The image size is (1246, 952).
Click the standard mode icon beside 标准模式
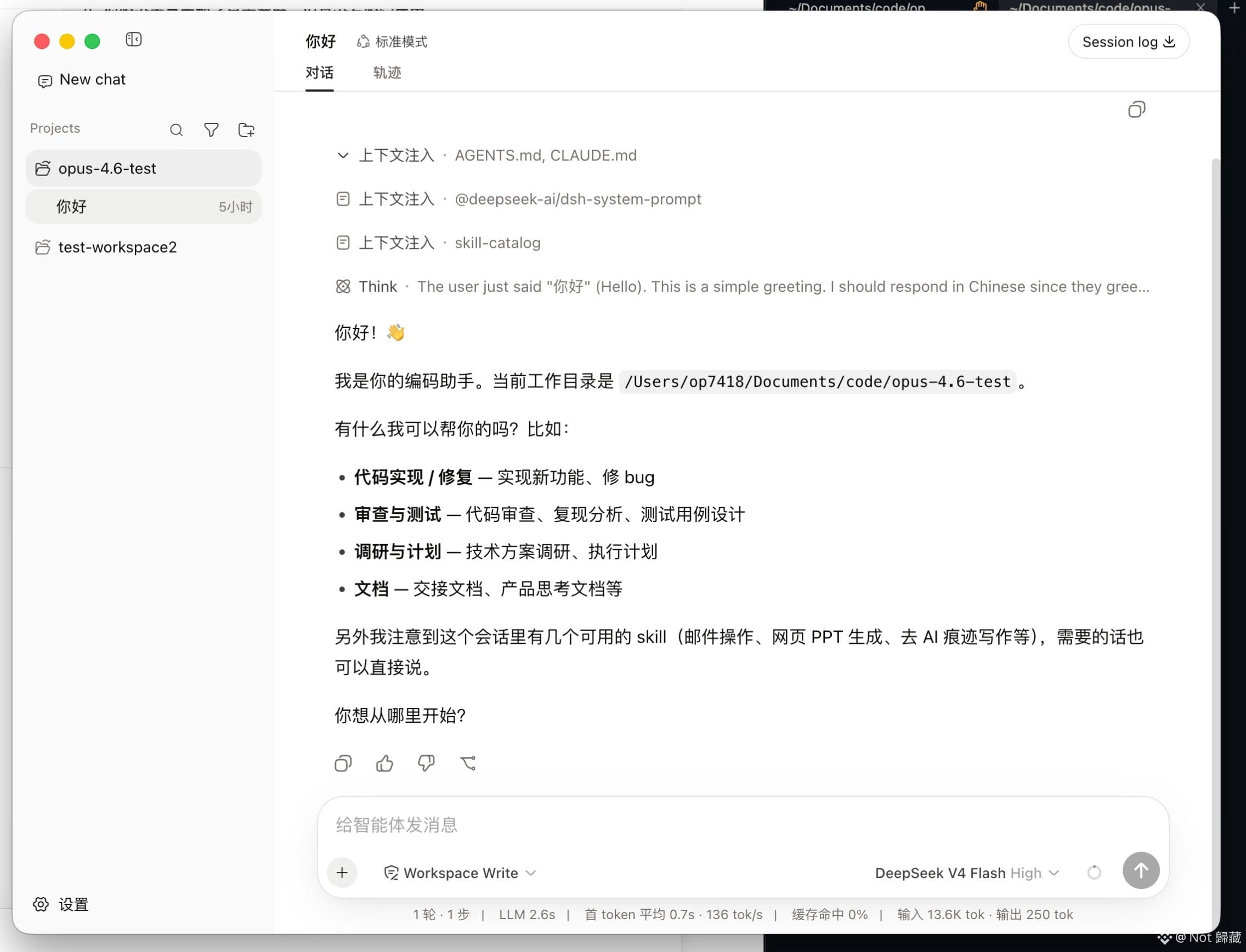coord(363,42)
